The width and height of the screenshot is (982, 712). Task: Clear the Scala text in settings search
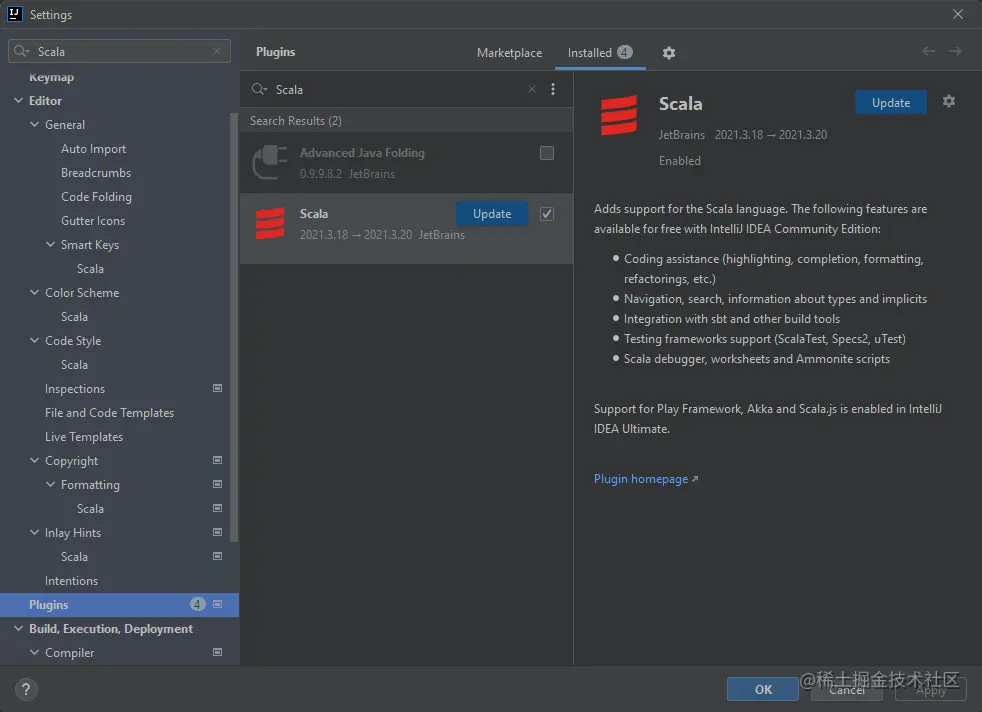217,51
